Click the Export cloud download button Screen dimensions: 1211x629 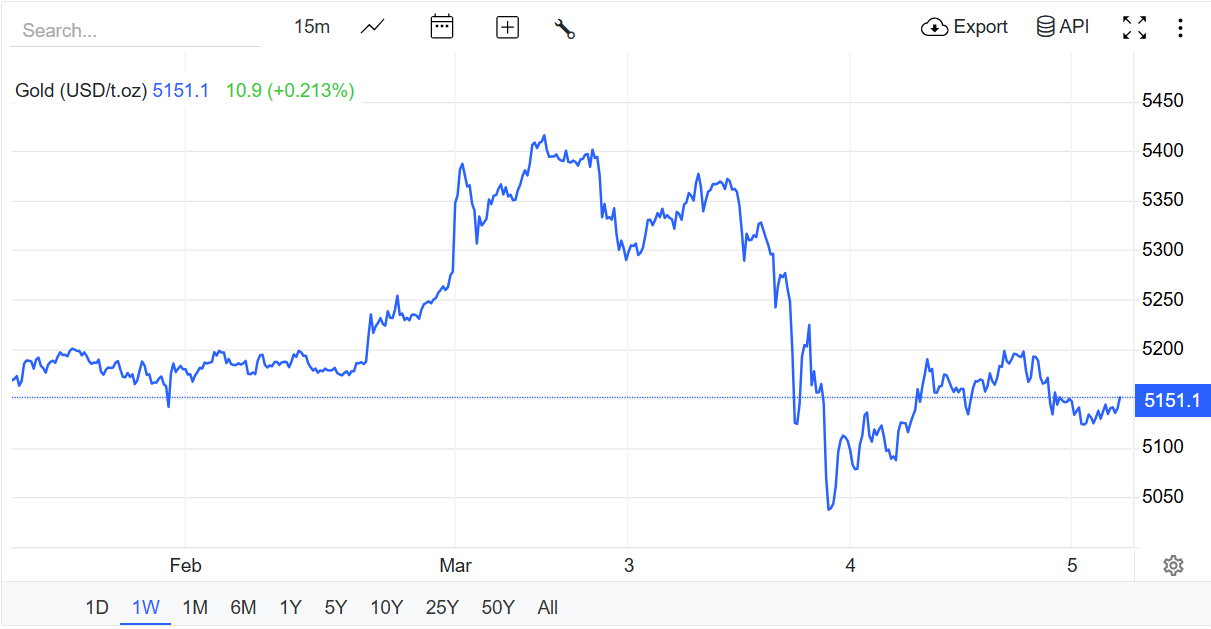(x=964, y=27)
